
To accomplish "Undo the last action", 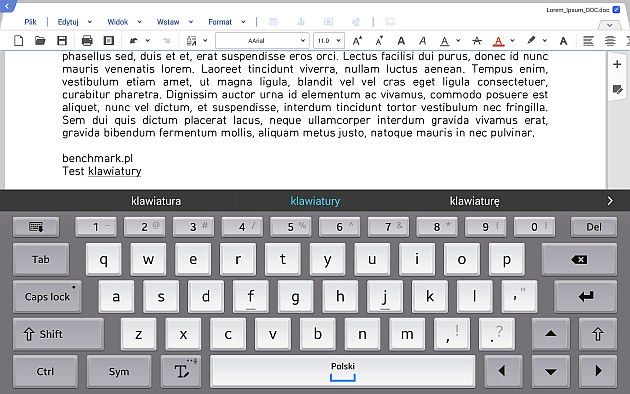I will pos(133,41).
